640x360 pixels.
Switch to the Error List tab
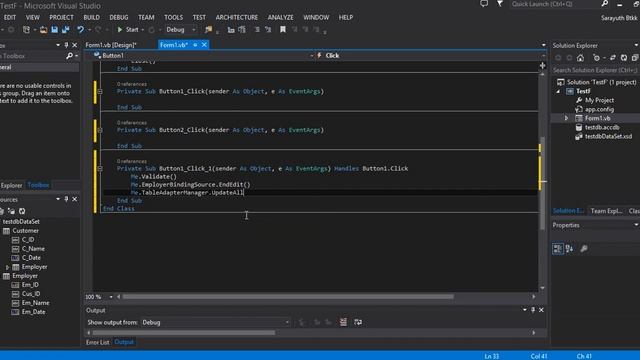98,342
